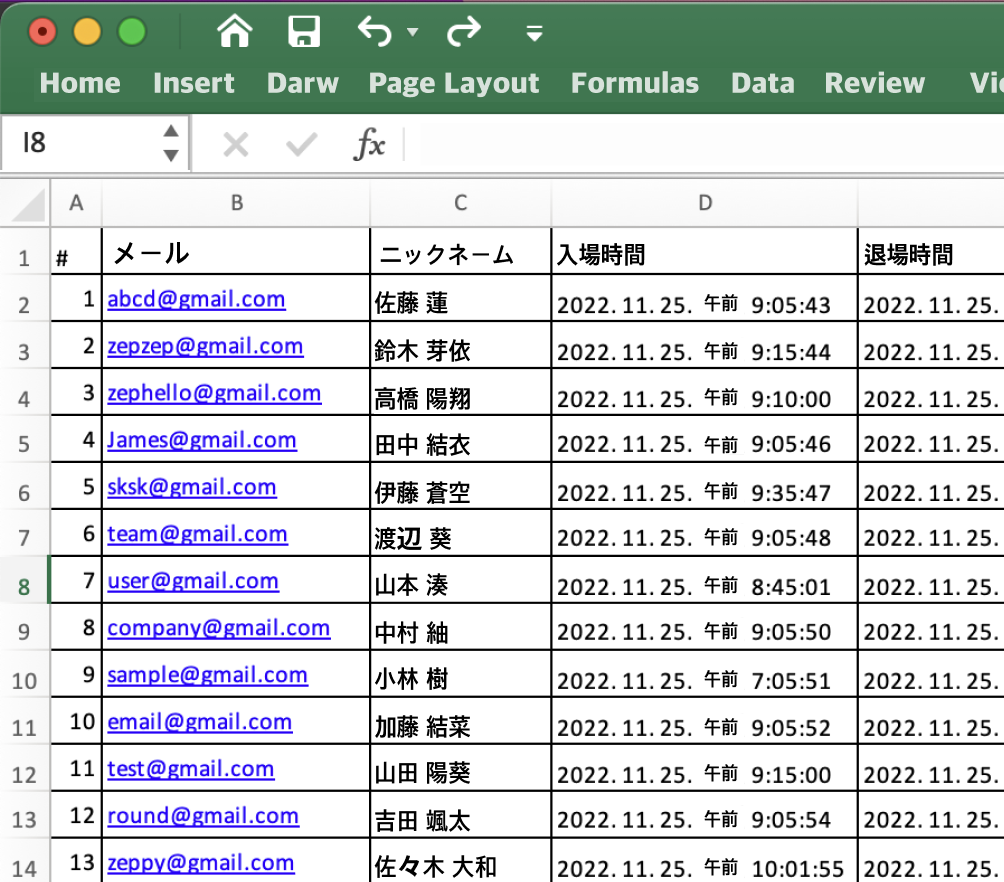1004x882 pixels.
Task: Open the zeppy@gmail.com link
Action: 200,863
